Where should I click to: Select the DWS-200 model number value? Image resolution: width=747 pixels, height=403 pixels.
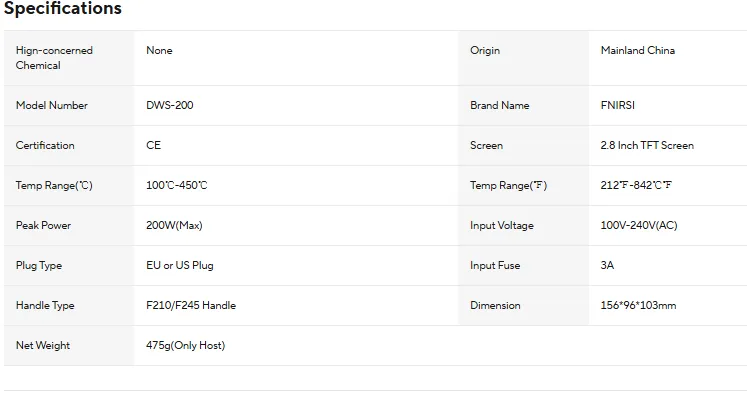tap(170, 105)
